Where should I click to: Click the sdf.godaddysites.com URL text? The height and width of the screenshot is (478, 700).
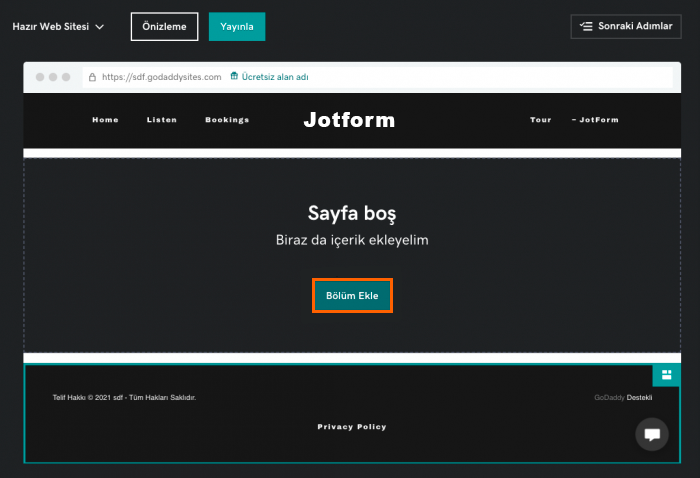tap(162, 77)
